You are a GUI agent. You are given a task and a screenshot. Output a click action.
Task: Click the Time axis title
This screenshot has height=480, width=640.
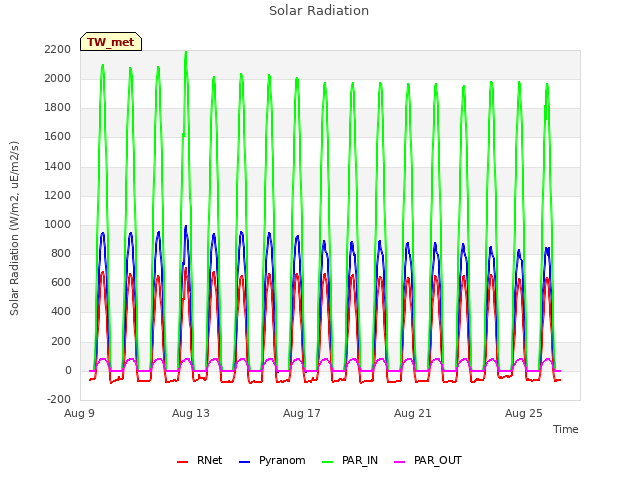[x=566, y=429]
